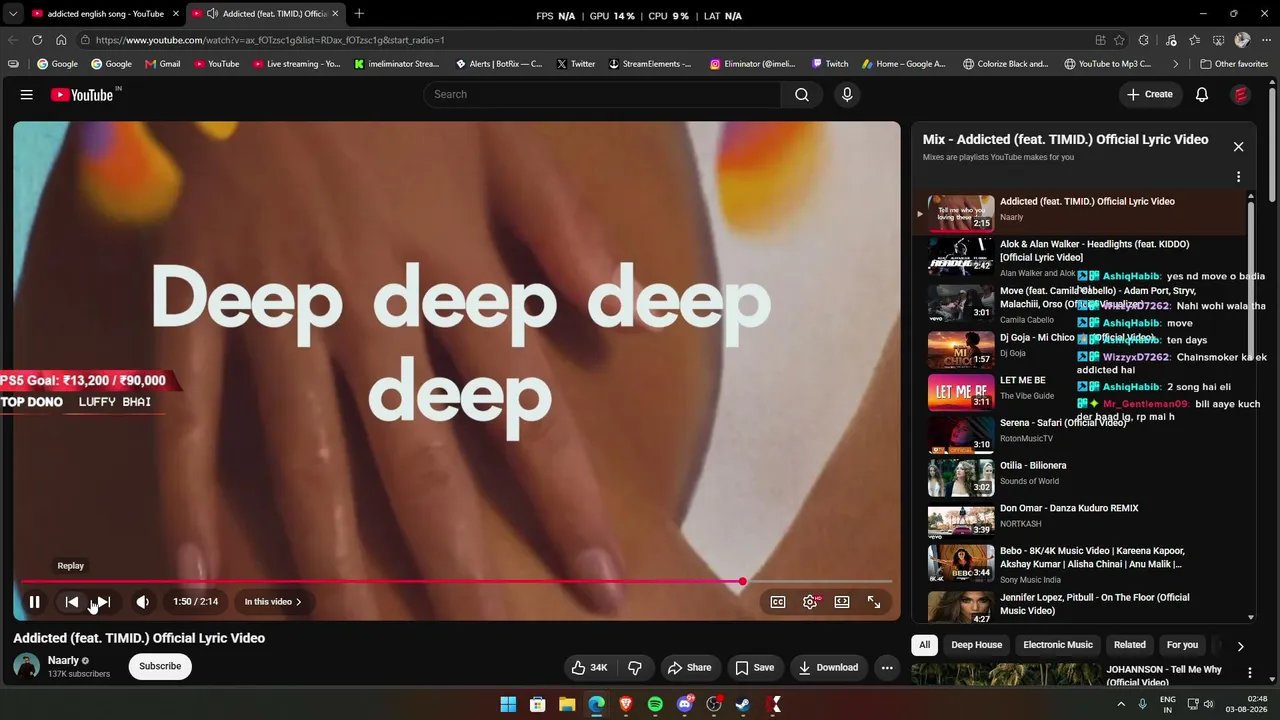
Task: Open the Mix playlist options menu
Action: [x=1238, y=177]
